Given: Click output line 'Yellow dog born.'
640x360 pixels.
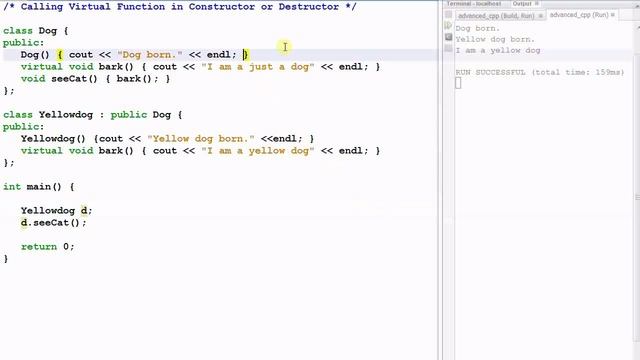Looking at the screenshot, I should [495, 40].
